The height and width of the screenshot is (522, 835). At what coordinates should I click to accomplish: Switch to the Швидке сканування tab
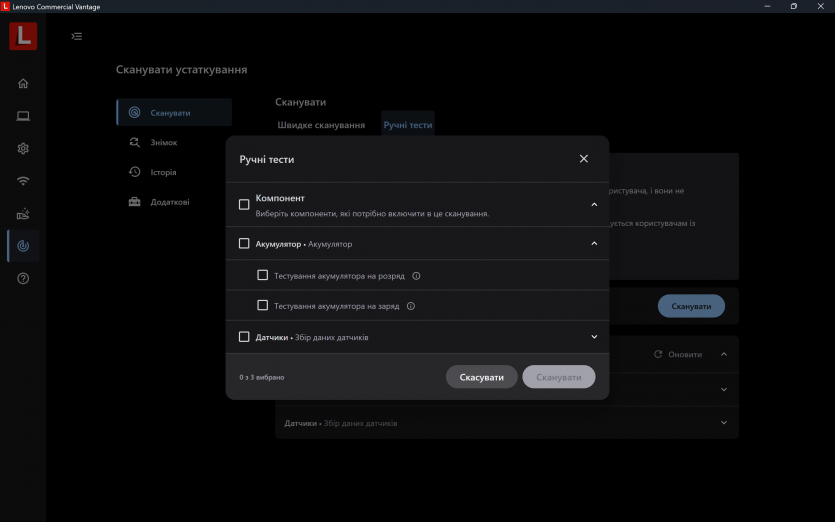321,125
